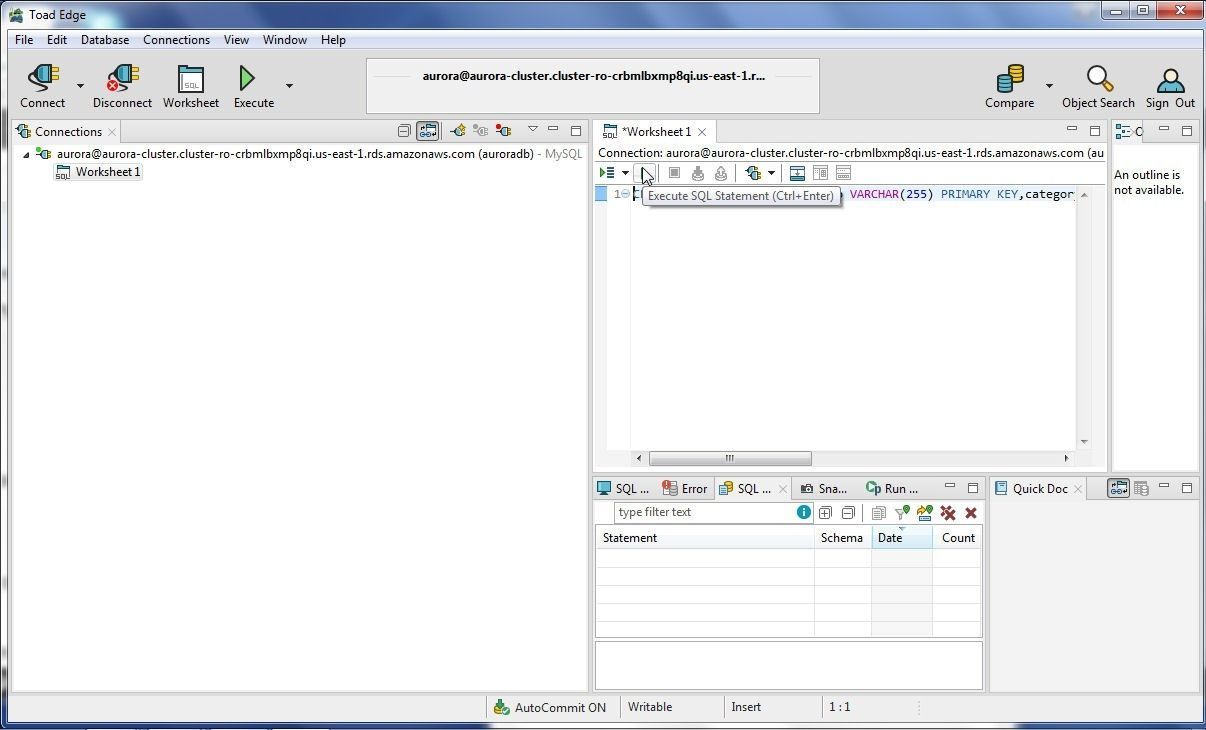This screenshot has height=730, width=1206.
Task: Open the Execute dropdown arrow in main toolbar
Action: [289, 86]
